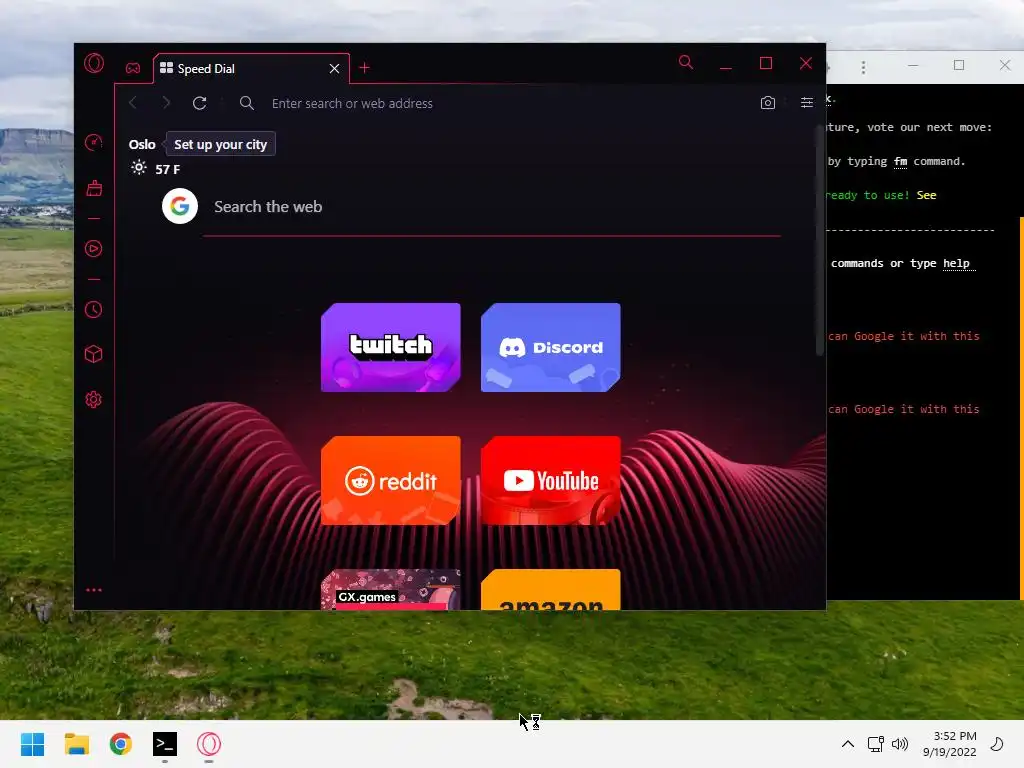Take a snapshot with camera icon

pyautogui.click(x=768, y=103)
